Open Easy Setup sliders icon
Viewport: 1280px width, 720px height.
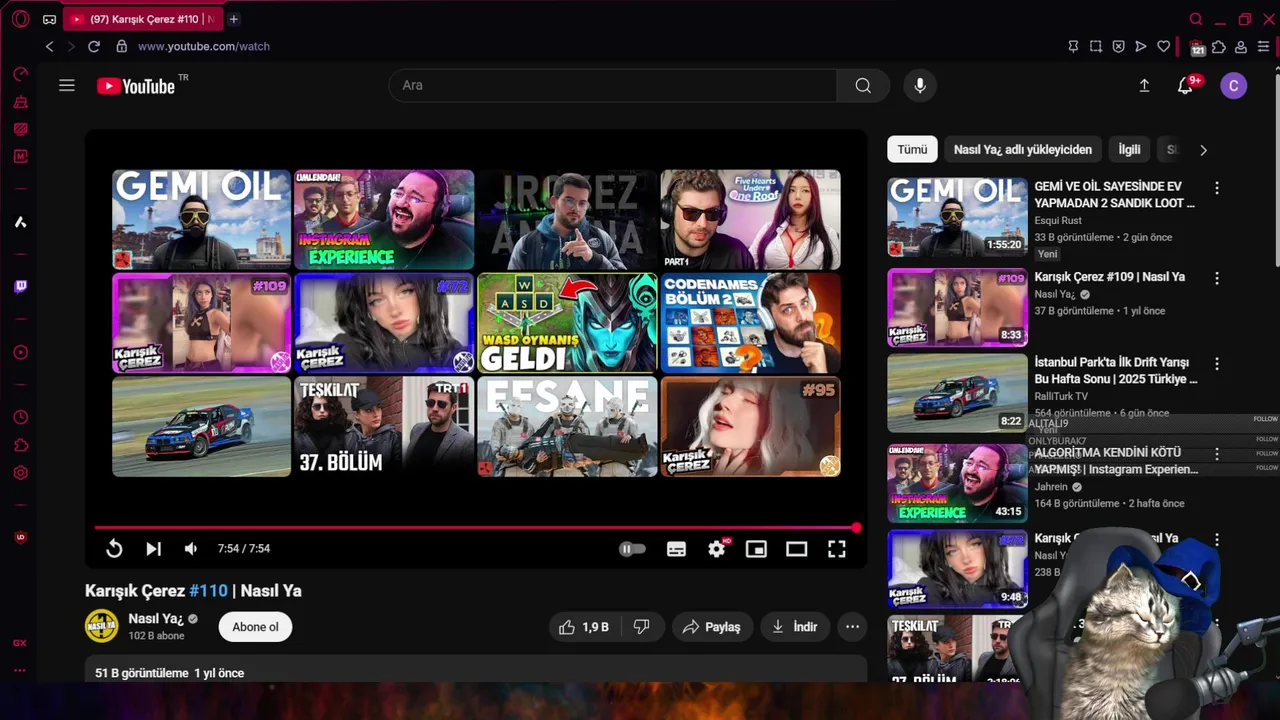(1264, 46)
